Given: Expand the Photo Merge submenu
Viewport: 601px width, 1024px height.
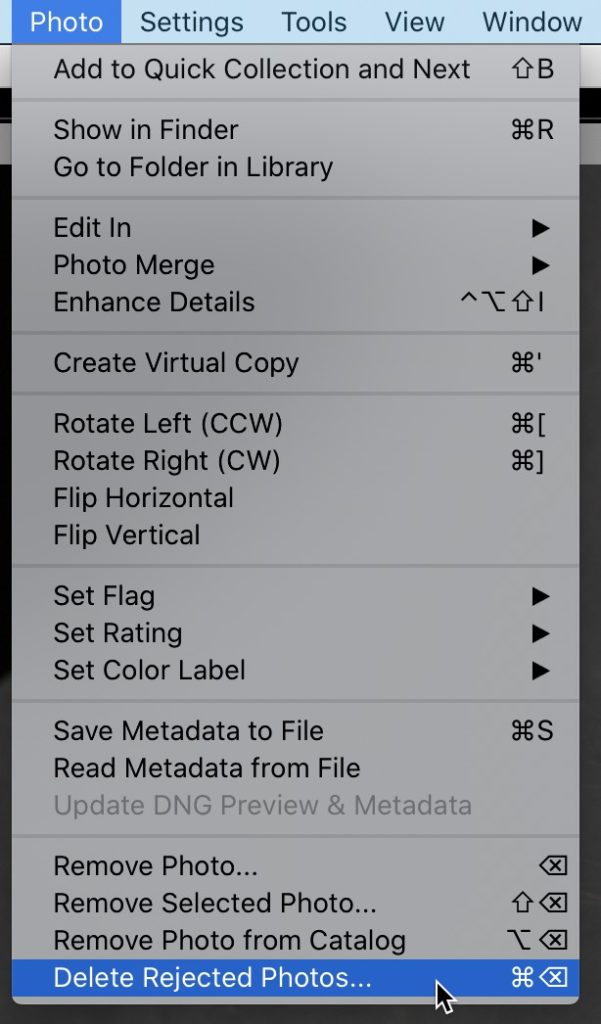Looking at the screenshot, I should click(134, 265).
